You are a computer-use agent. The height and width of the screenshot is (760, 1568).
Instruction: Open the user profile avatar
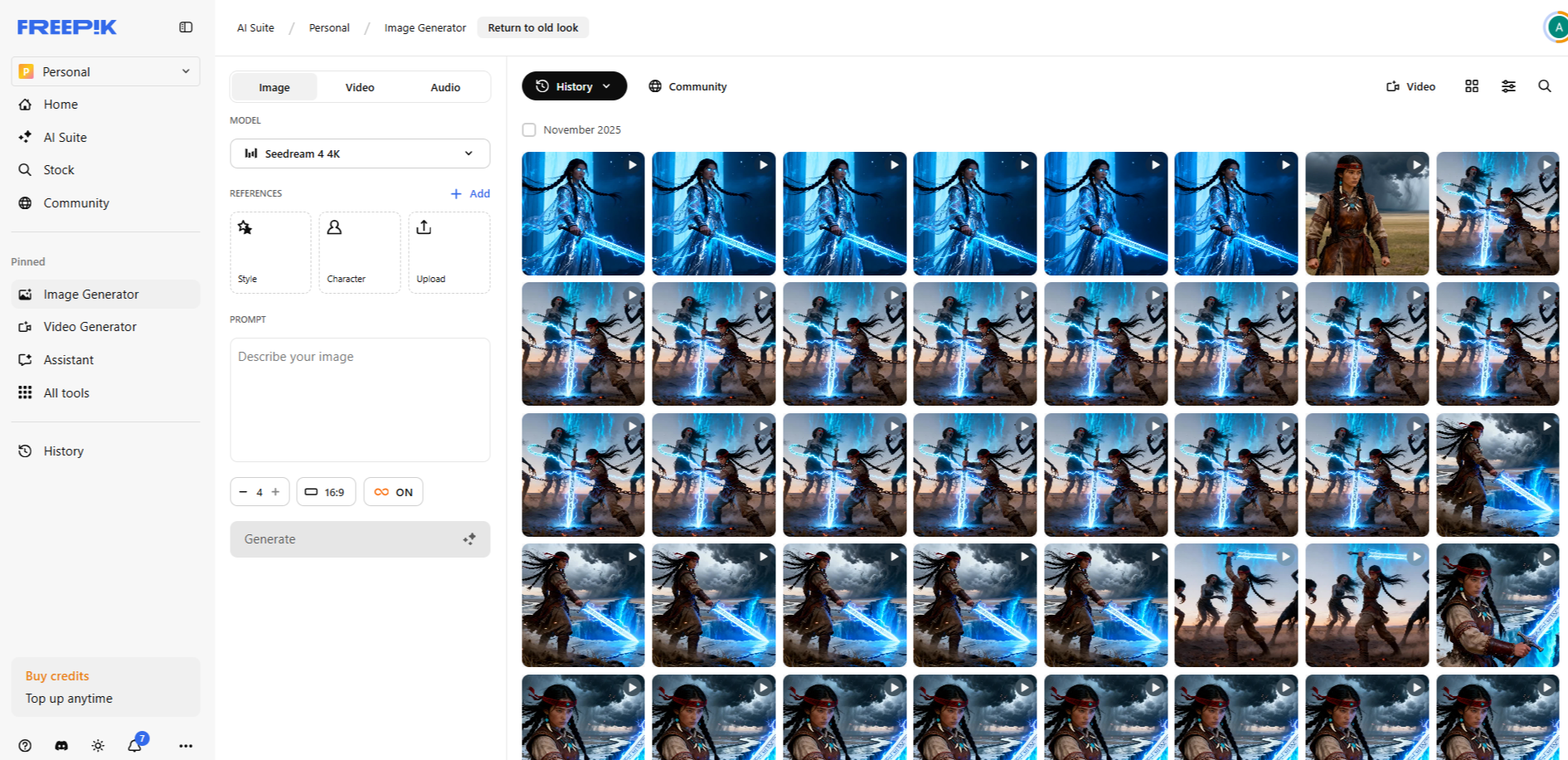click(1557, 27)
